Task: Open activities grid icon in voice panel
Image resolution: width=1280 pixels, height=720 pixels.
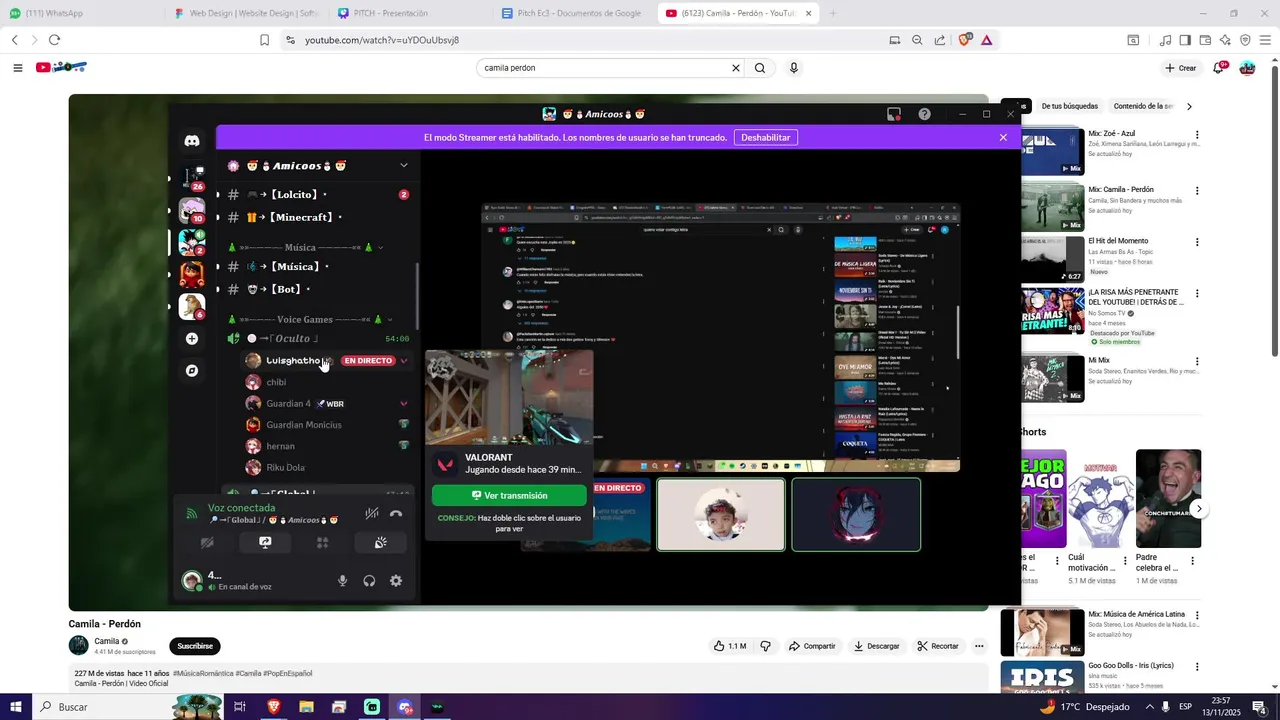Action: pos(322,543)
